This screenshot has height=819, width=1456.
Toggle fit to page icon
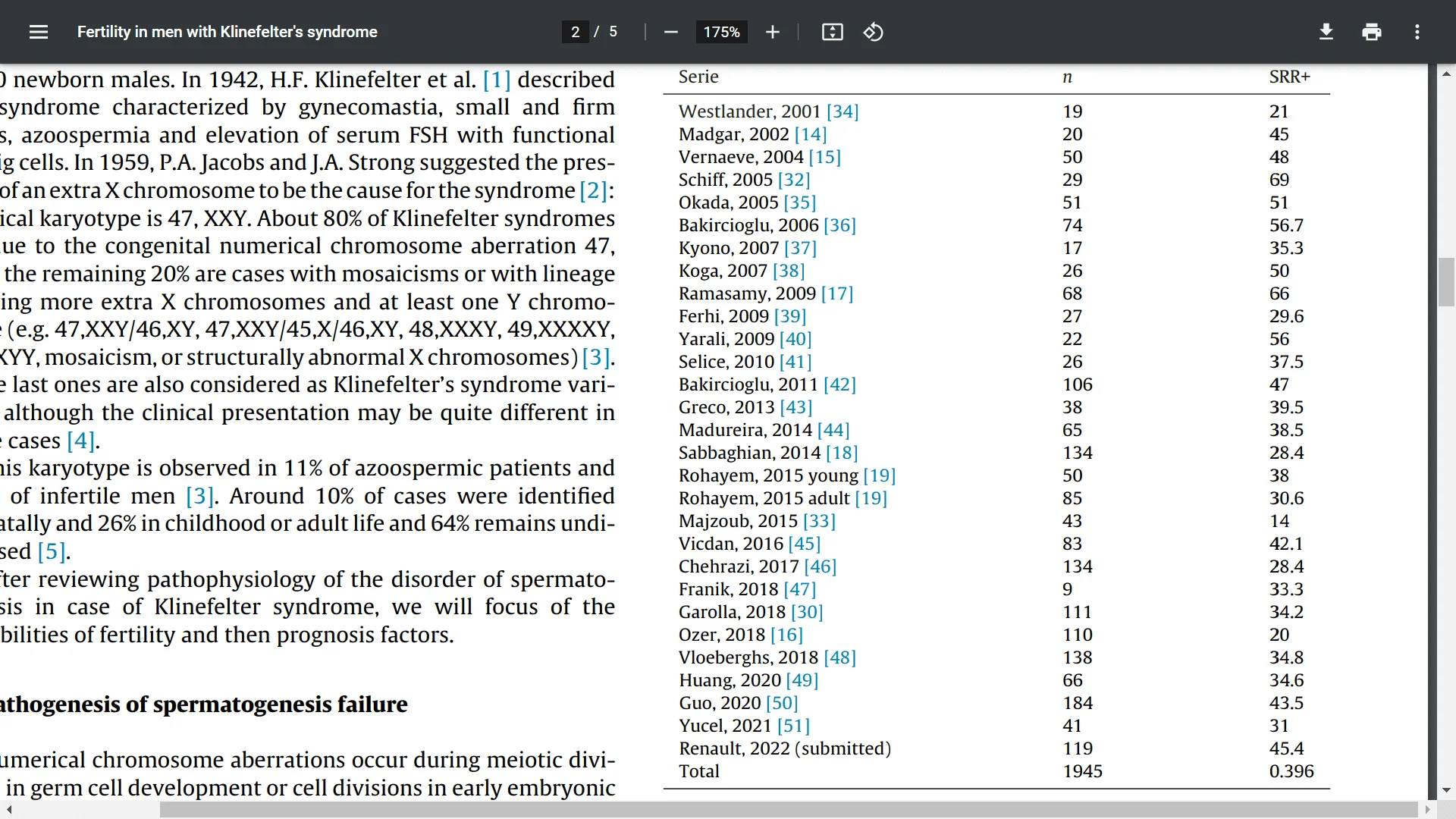832,32
